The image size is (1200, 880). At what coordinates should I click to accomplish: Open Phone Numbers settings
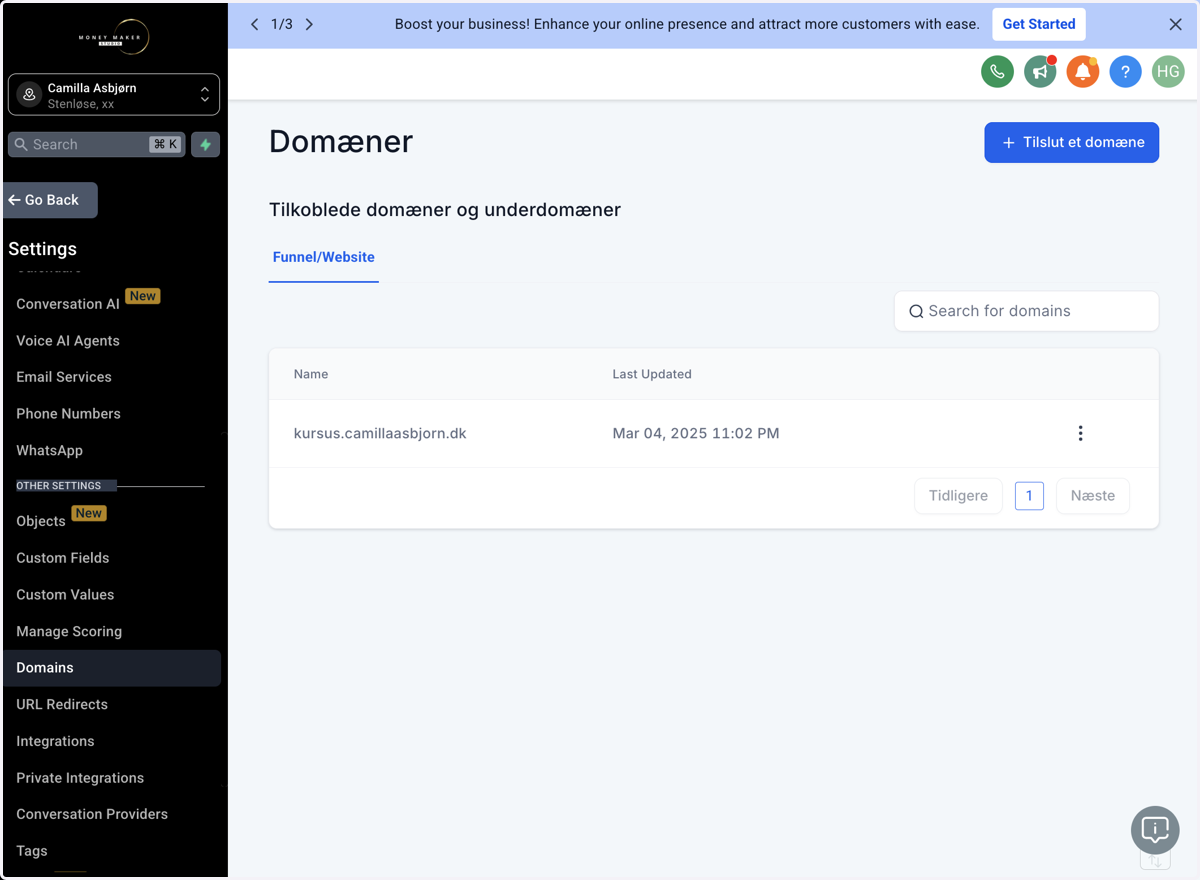pyautogui.click(x=68, y=414)
